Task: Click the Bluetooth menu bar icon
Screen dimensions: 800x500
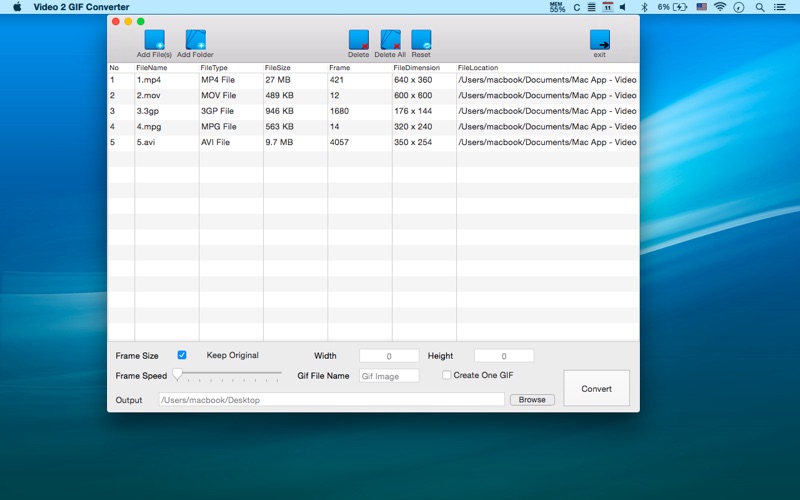Action: pyautogui.click(x=644, y=7)
